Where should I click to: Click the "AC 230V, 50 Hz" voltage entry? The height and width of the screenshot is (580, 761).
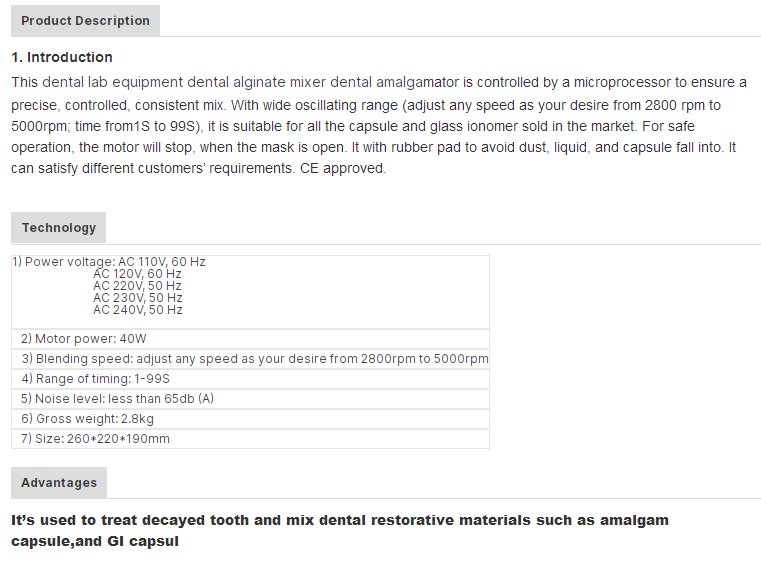(x=138, y=298)
